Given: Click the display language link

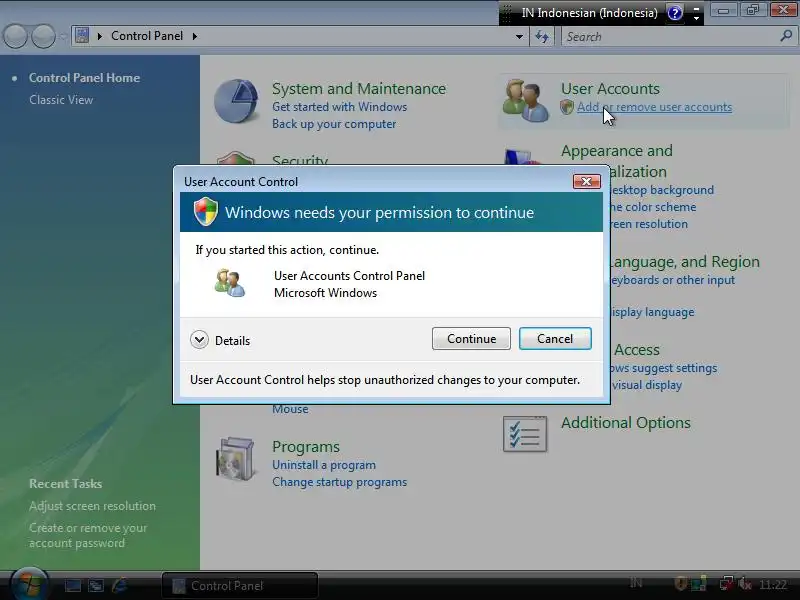Looking at the screenshot, I should point(653,312).
